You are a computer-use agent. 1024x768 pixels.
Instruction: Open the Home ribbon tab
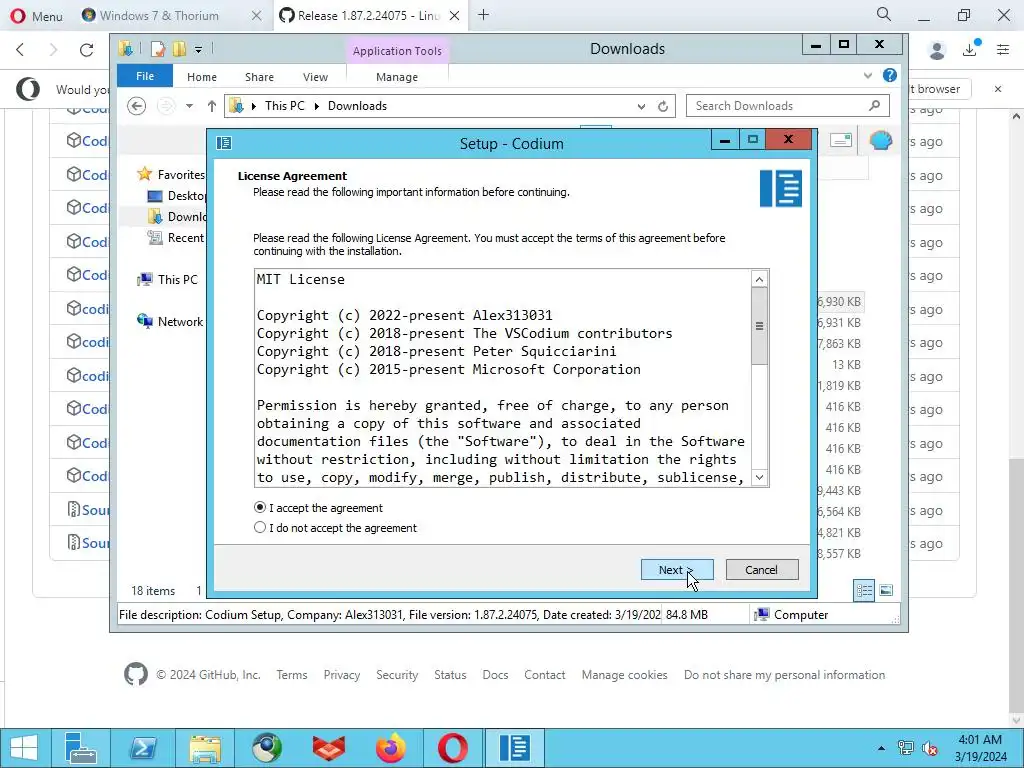202,77
